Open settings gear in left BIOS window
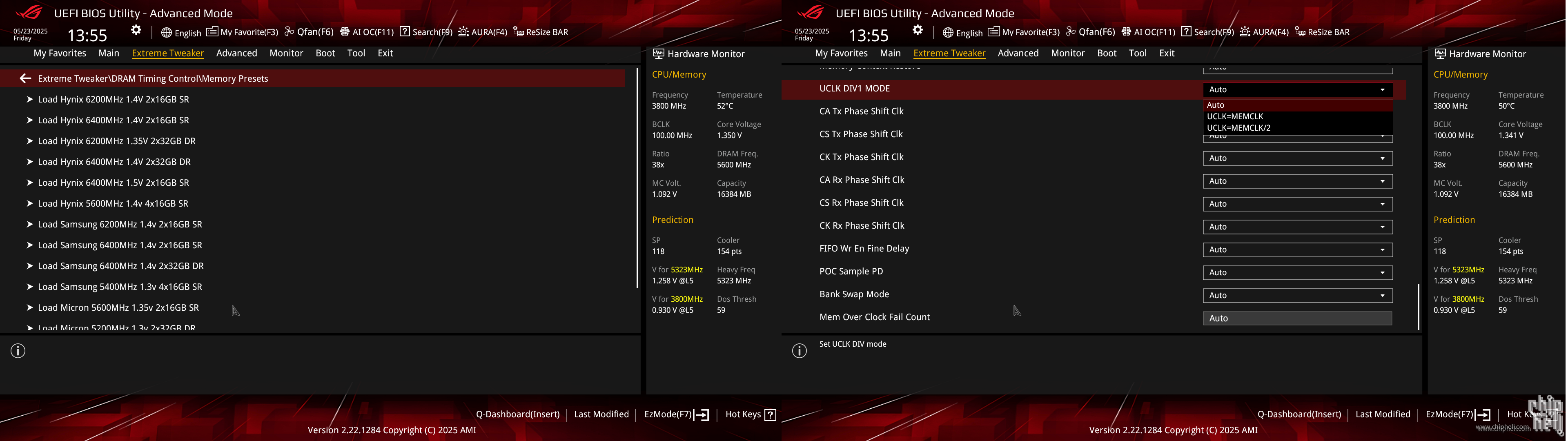 136,31
